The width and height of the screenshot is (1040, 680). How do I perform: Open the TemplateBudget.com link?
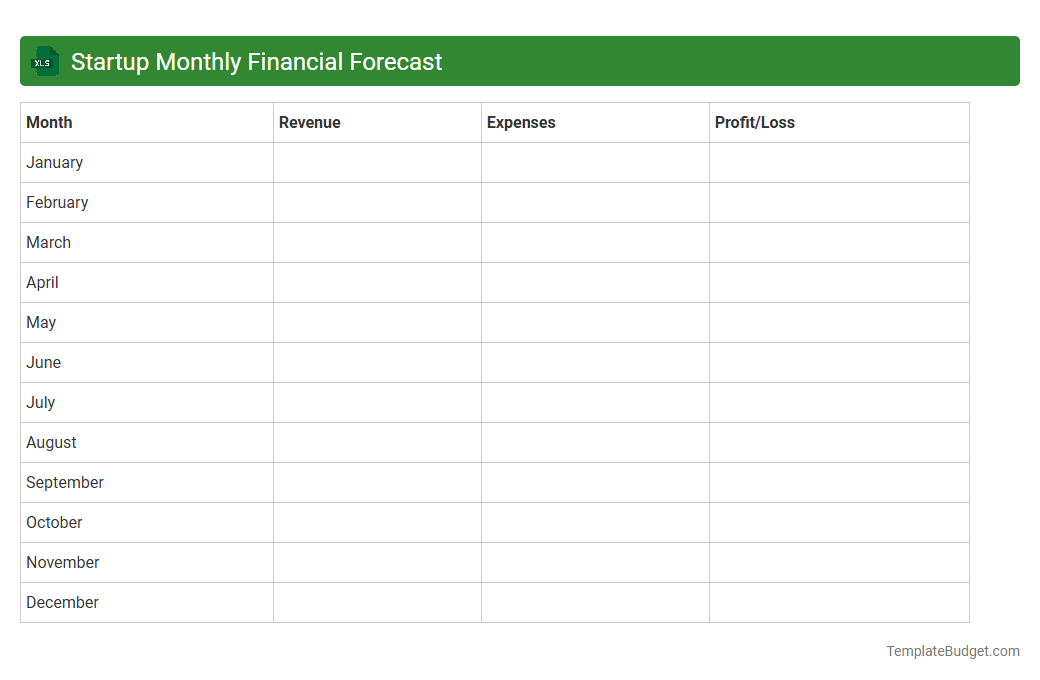(952, 651)
